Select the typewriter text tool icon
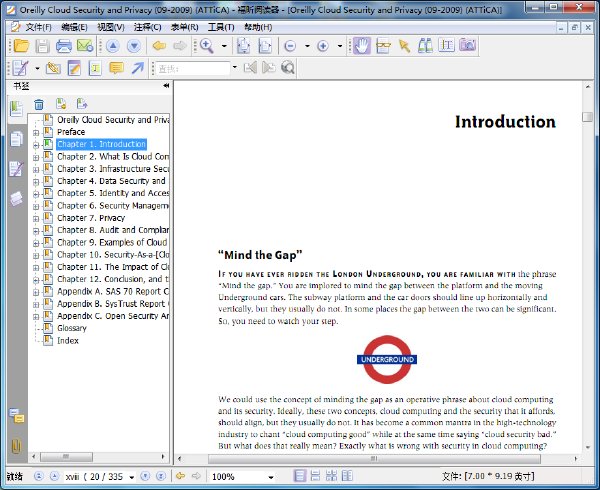 click(x=95, y=68)
